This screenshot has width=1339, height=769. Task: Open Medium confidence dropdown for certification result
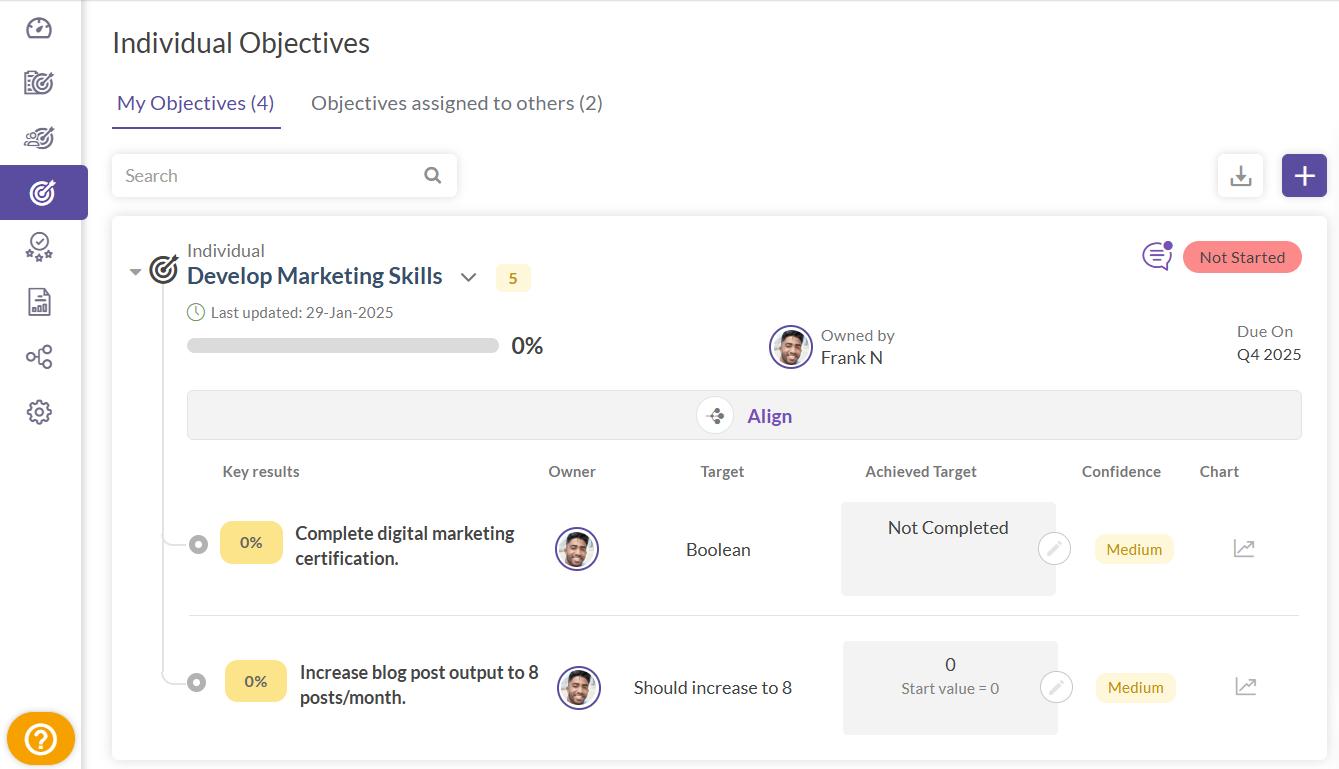(1134, 549)
